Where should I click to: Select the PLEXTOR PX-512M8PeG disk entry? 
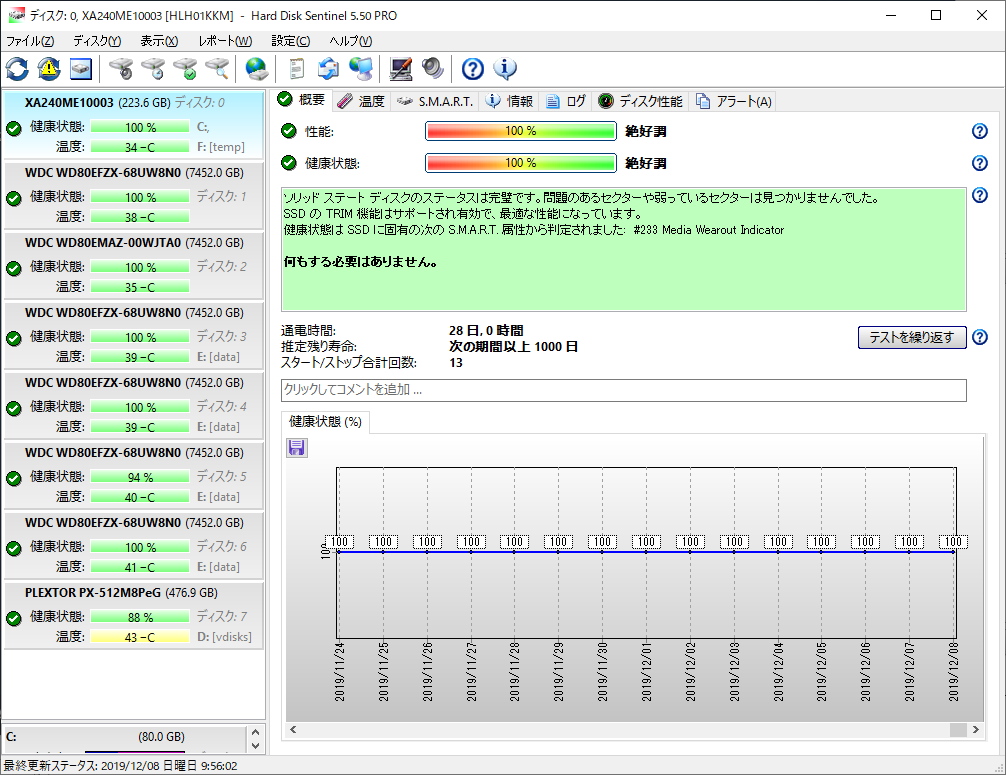point(134,615)
